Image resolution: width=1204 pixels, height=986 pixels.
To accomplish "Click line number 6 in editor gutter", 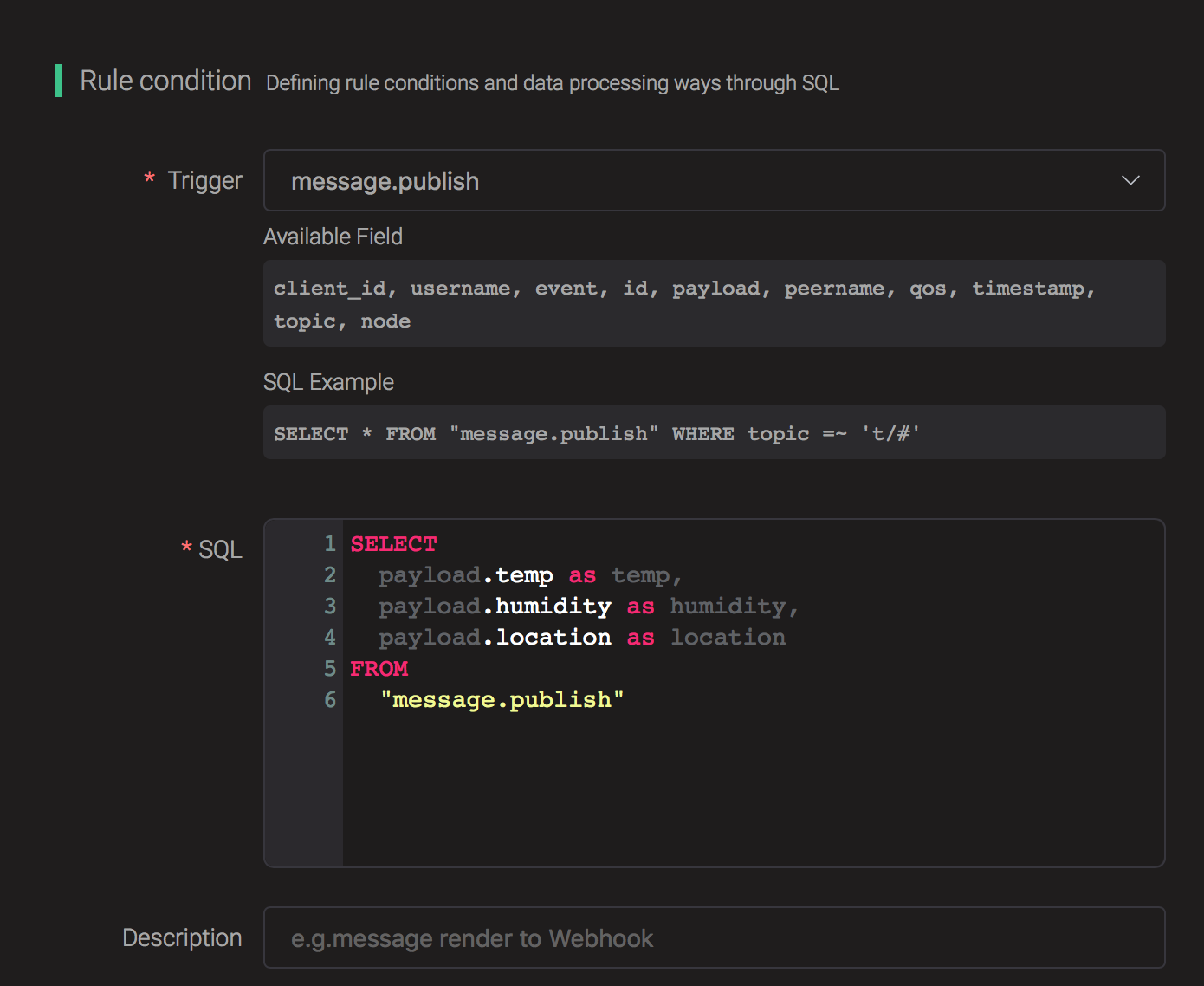I will click(329, 700).
